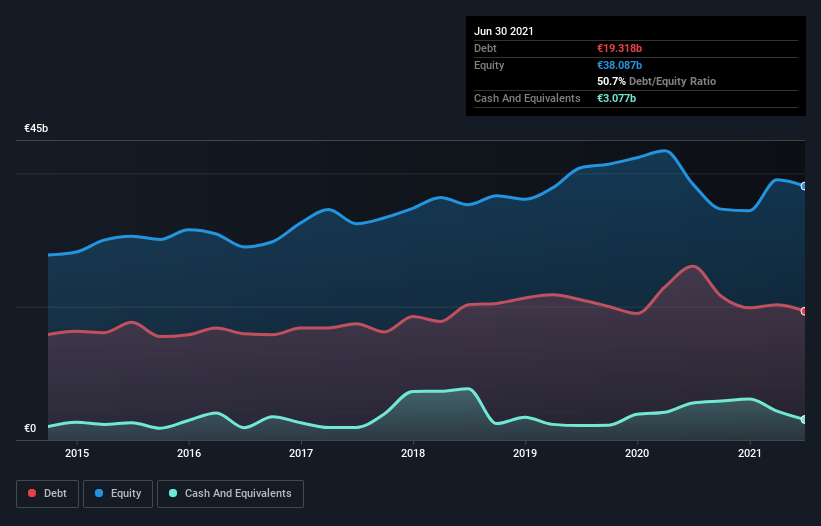This screenshot has height=526, width=821.
Task: Click the 2018 x-axis label
Action: (413, 453)
